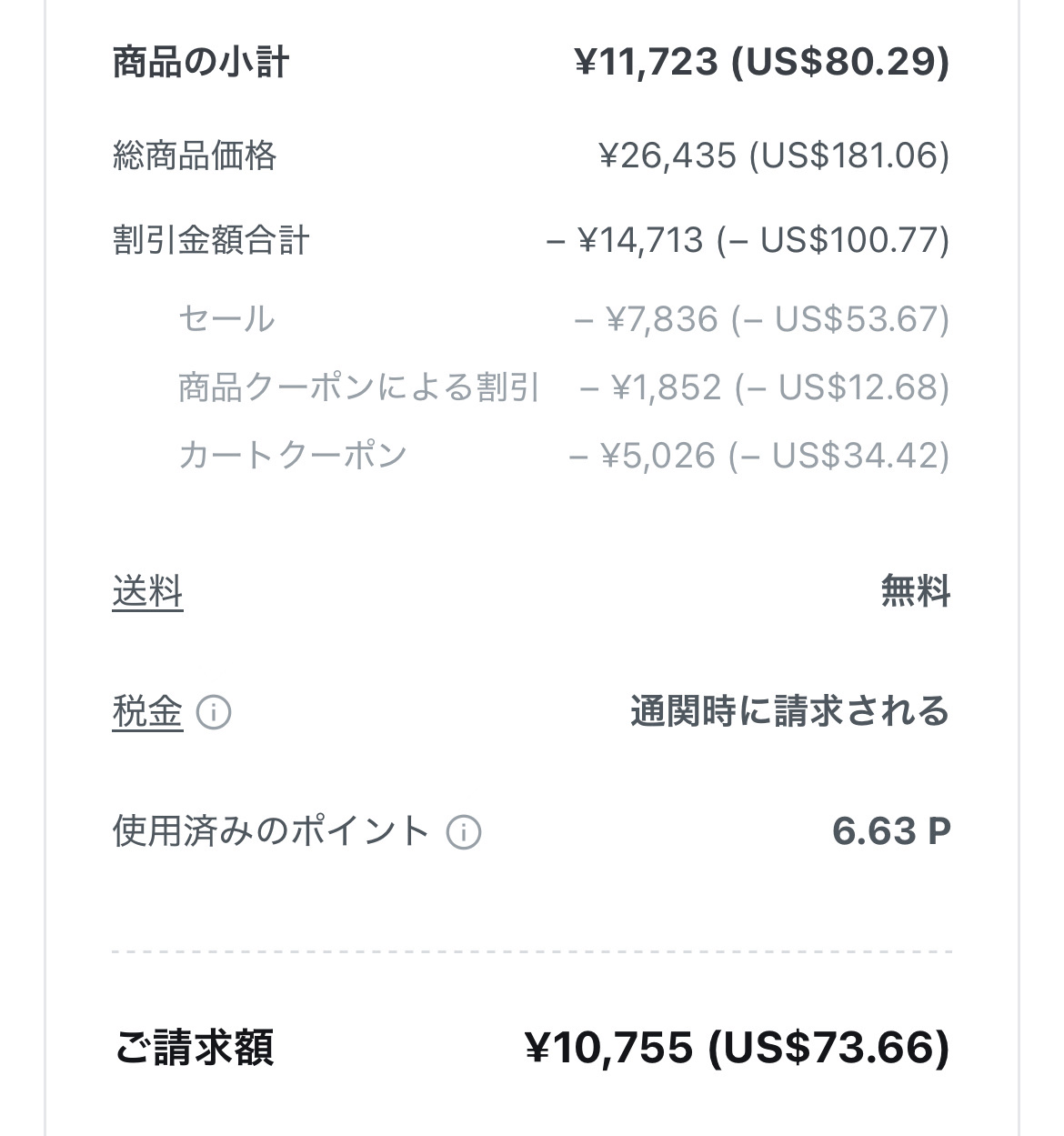
Task: Click the 商品クーポンによる割引 label
Action: coord(359,387)
